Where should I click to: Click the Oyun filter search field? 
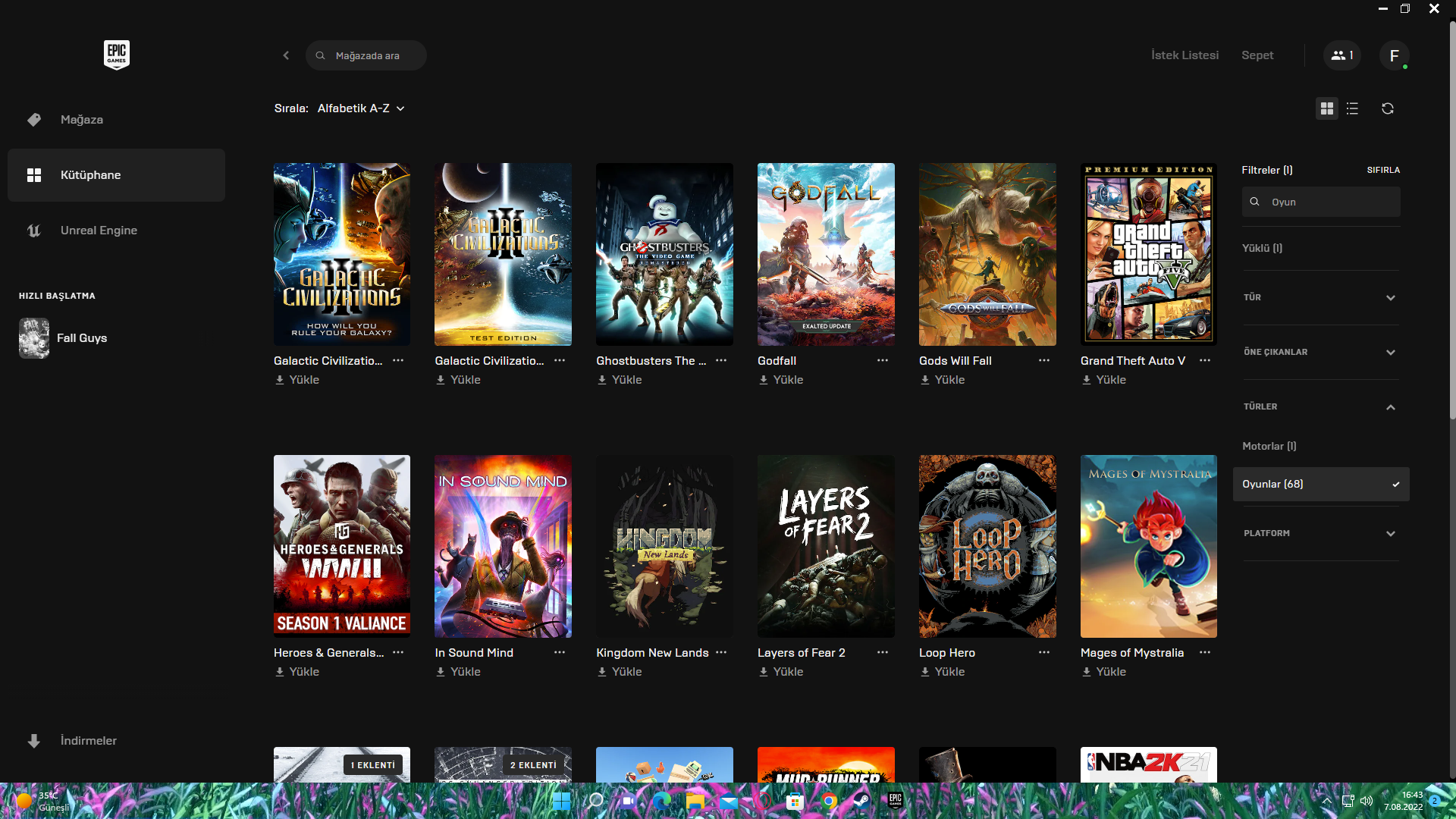[x=1320, y=202]
